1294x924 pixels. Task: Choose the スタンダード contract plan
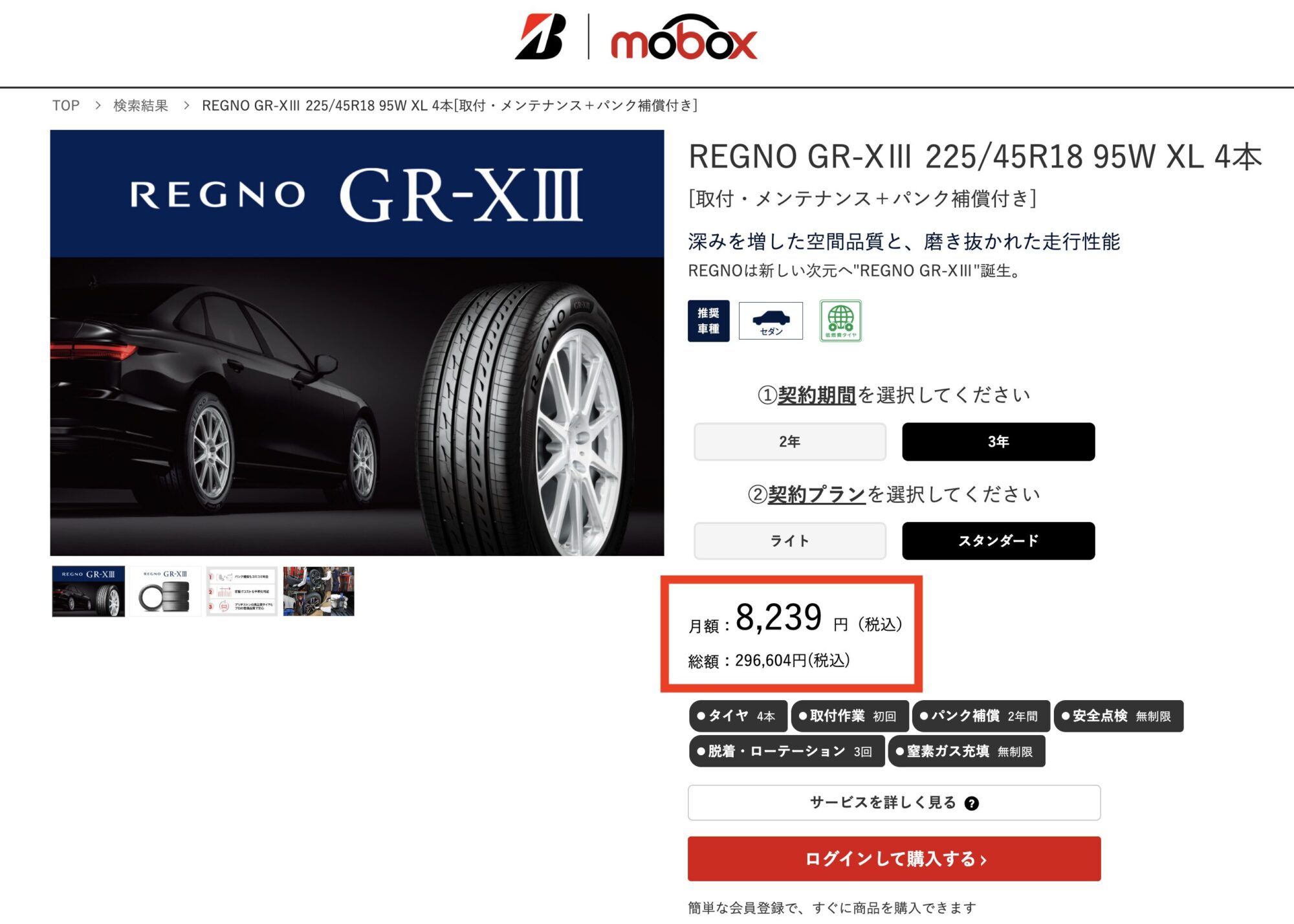tap(998, 541)
